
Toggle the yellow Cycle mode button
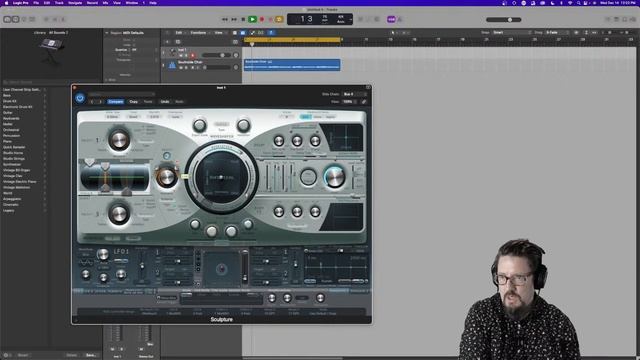280,19
